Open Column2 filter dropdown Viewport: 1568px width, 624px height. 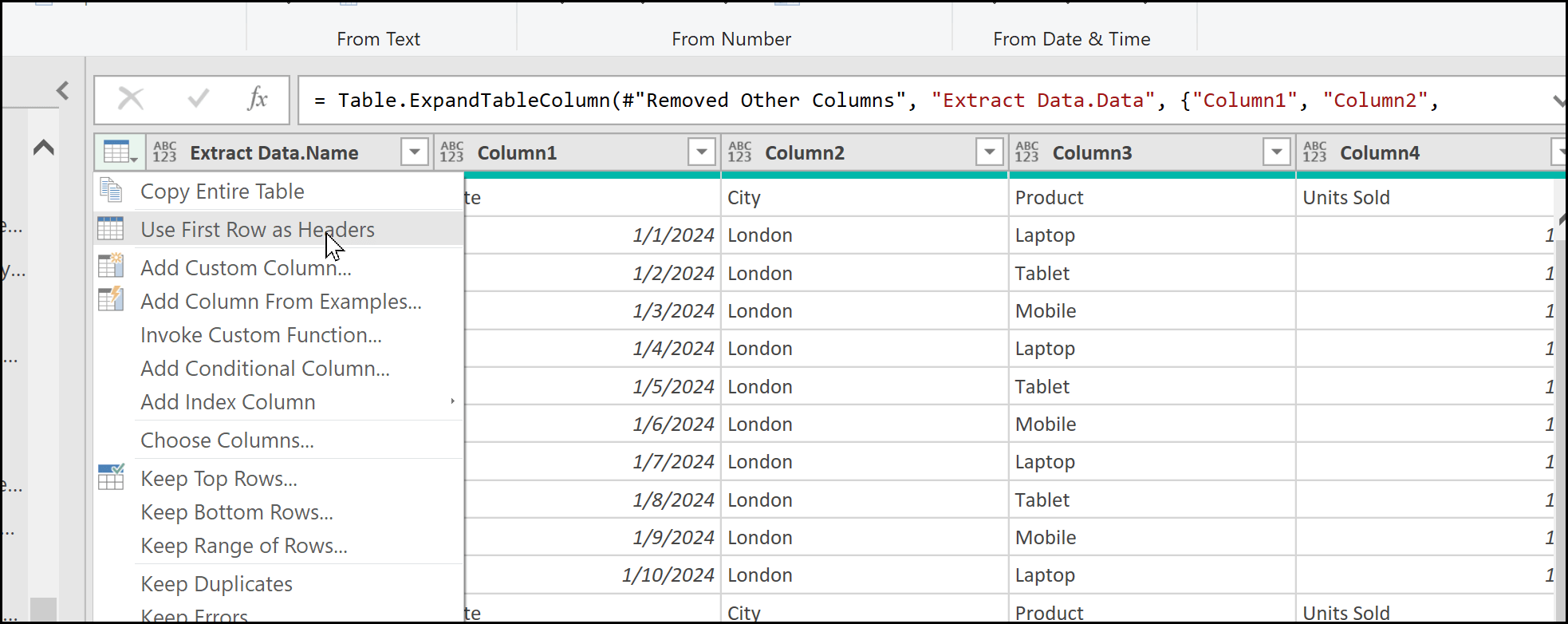coord(989,152)
